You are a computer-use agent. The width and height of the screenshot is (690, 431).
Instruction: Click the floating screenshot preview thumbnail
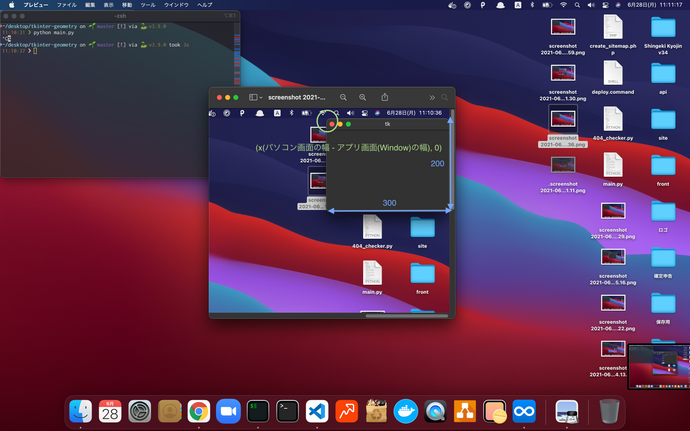pos(659,367)
